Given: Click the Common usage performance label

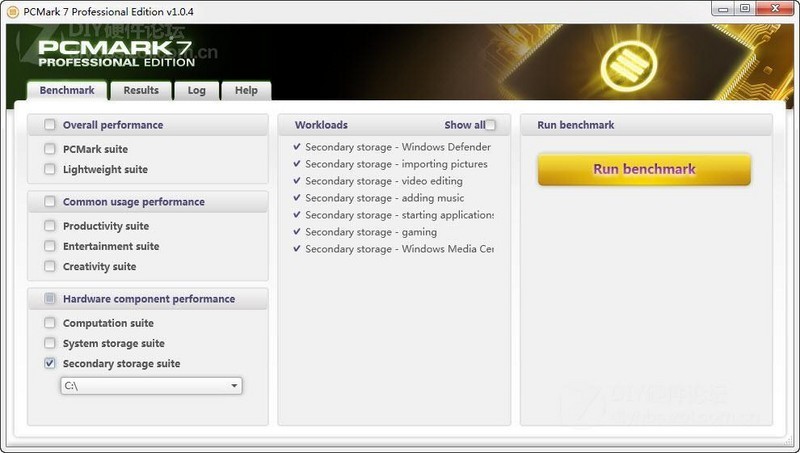Looking at the screenshot, I should click(134, 202).
